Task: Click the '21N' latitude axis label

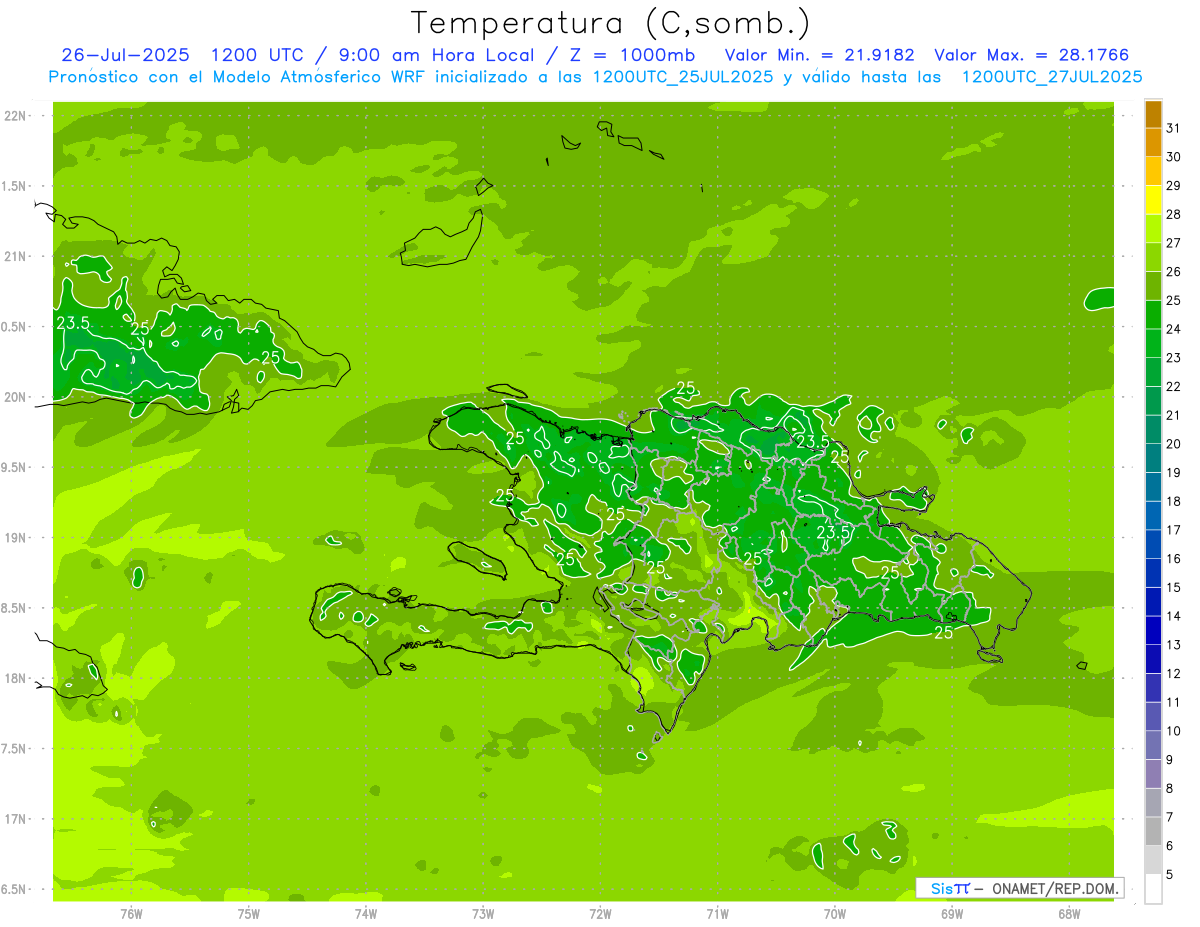Action: click(x=14, y=257)
